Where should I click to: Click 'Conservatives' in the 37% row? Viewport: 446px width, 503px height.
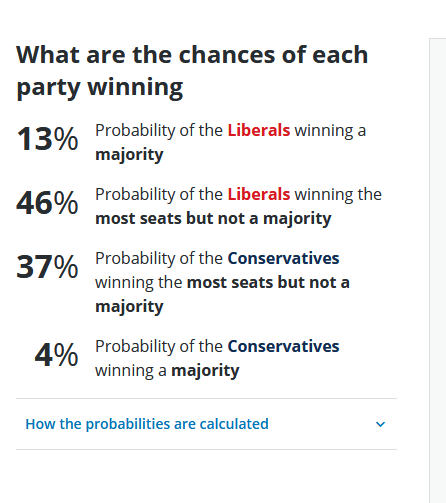283,258
